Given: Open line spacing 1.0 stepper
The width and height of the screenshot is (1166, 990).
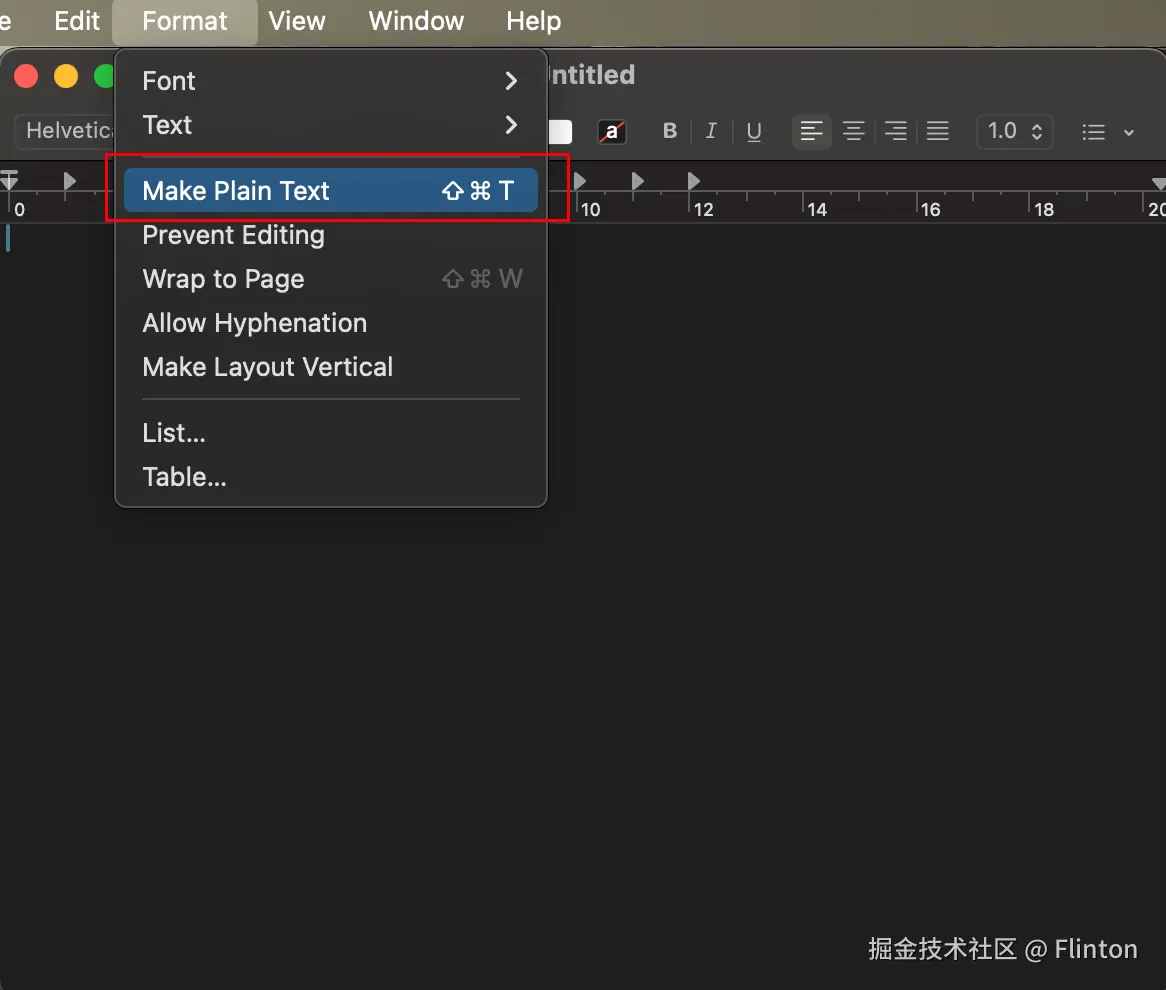Looking at the screenshot, I should (x=1014, y=132).
